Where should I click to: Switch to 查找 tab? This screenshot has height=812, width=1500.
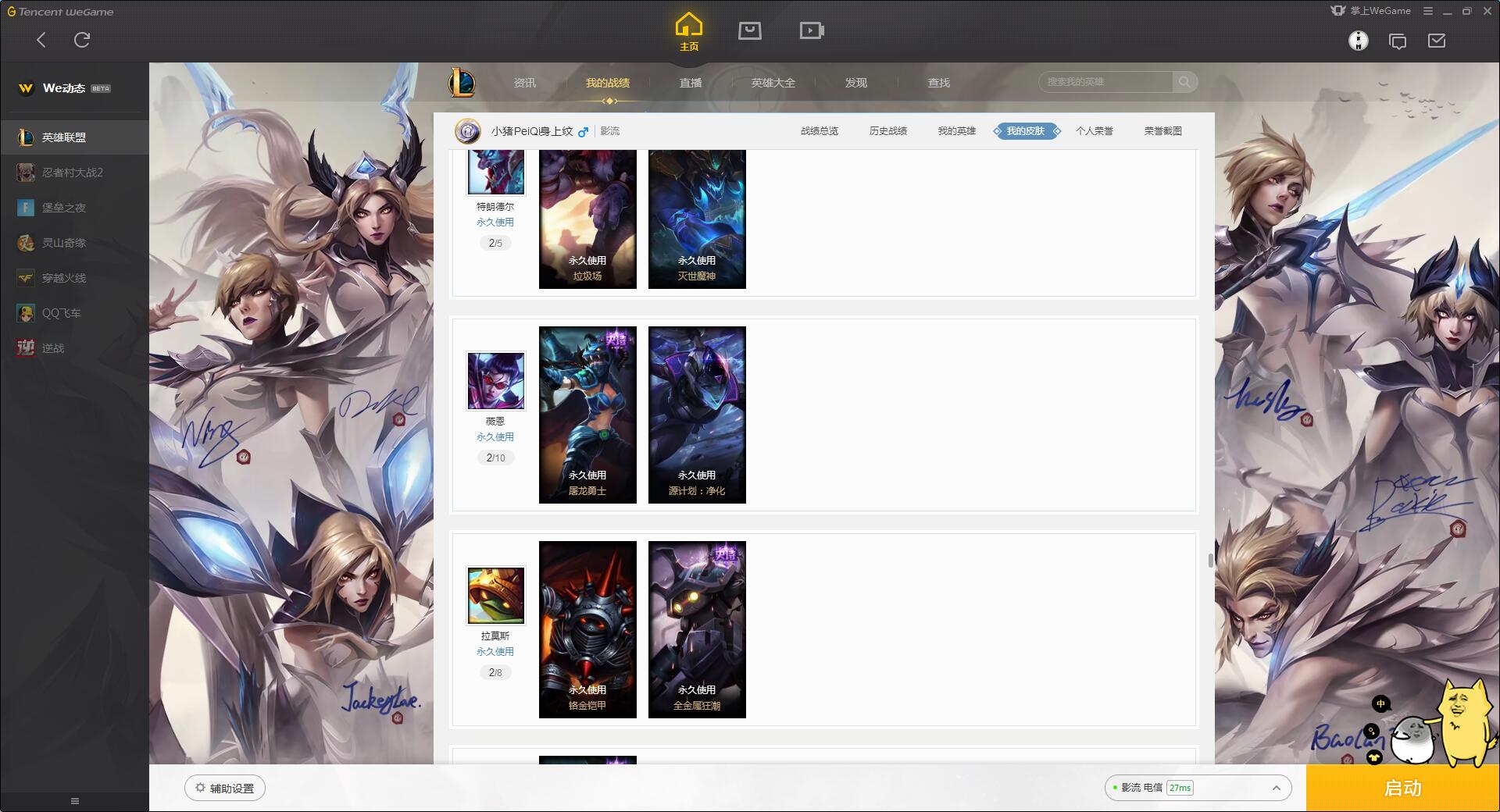[x=939, y=83]
